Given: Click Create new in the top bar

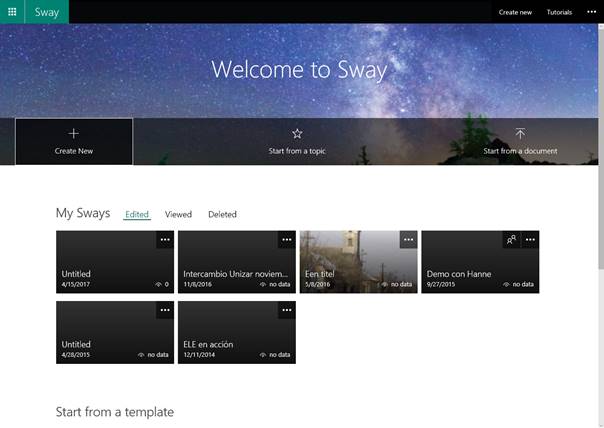Looking at the screenshot, I should (x=515, y=12).
